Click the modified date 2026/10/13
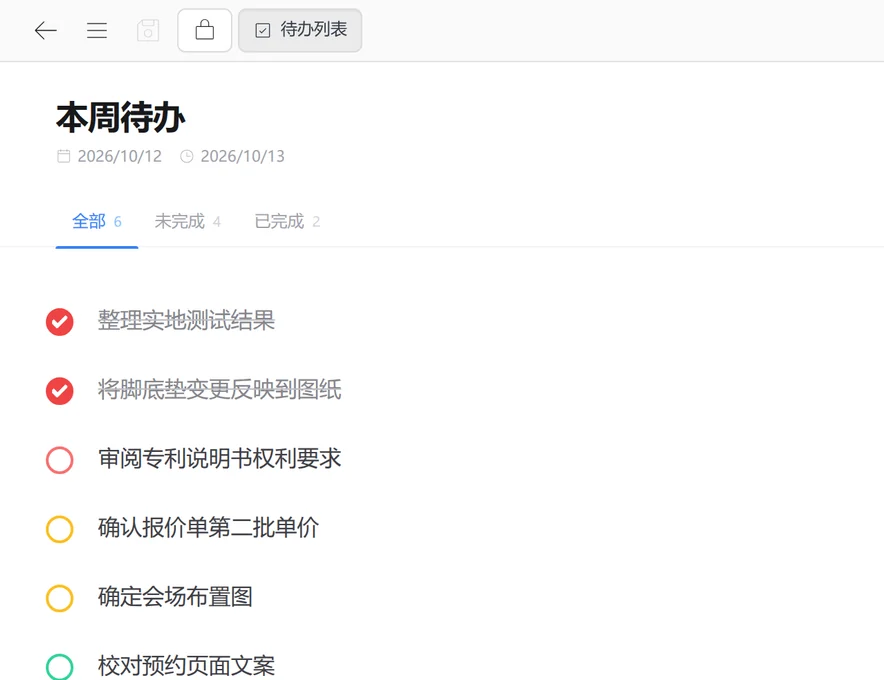 (242, 156)
